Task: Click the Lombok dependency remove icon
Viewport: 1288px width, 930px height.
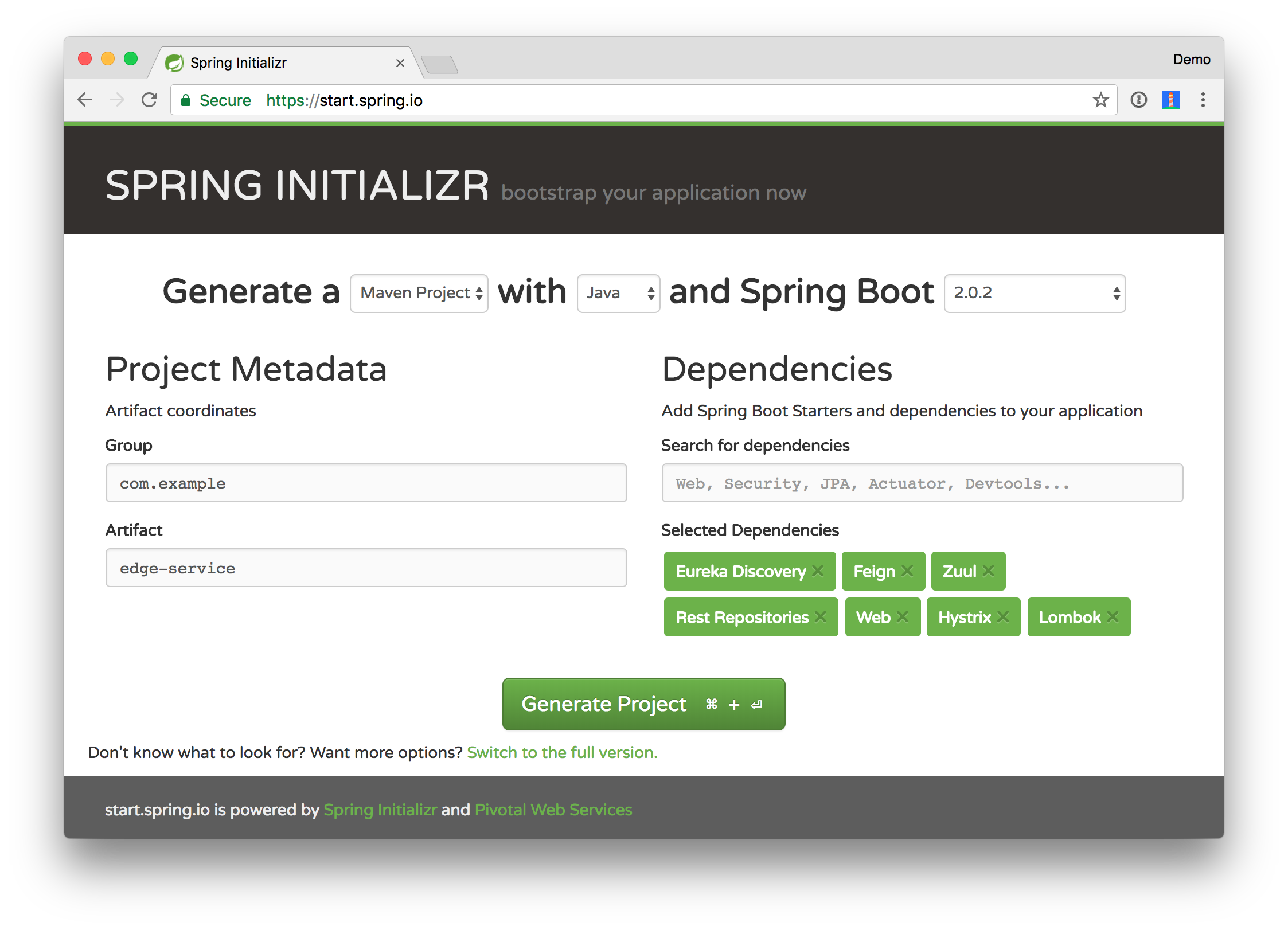Action: 1116,617
